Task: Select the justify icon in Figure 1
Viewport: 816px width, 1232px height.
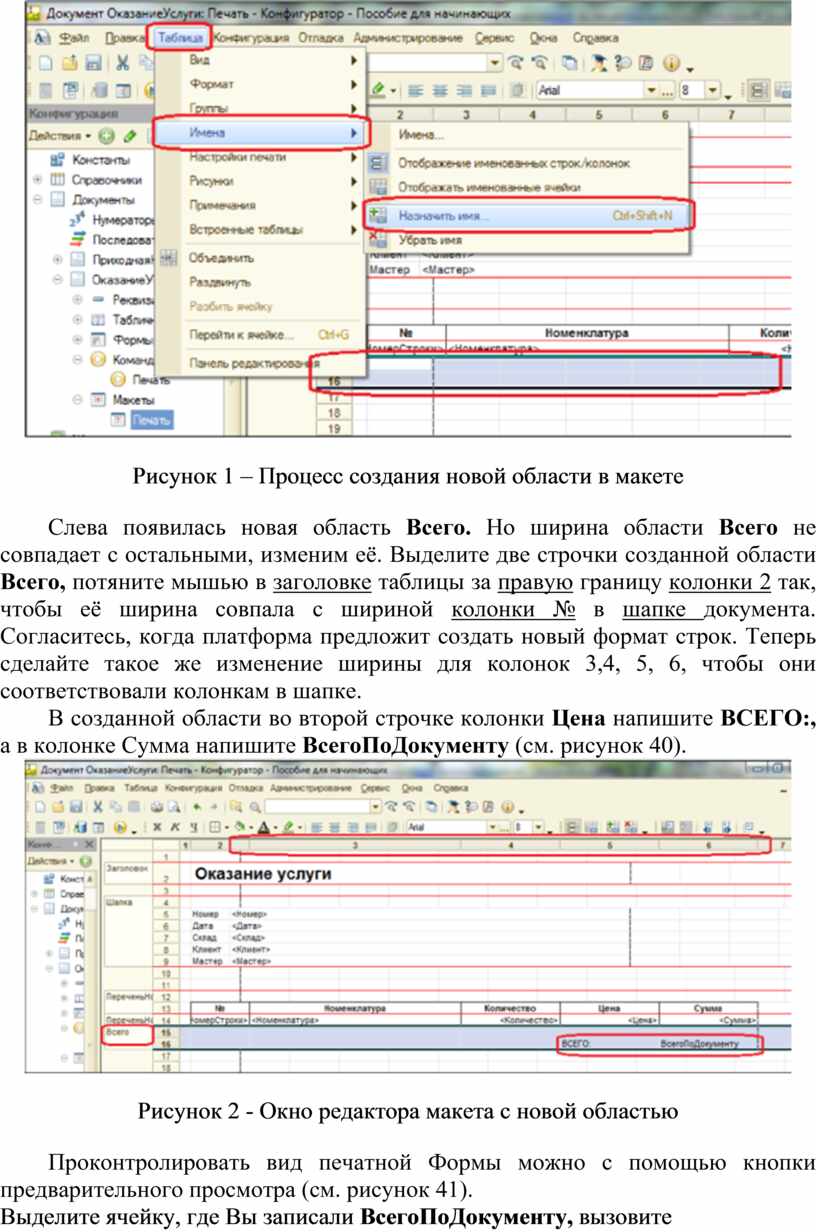Action: (x=488, y=90)
